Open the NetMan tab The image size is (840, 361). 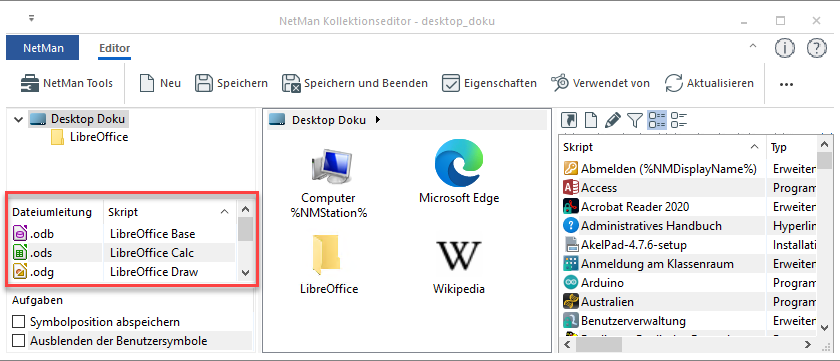[43, 48]
